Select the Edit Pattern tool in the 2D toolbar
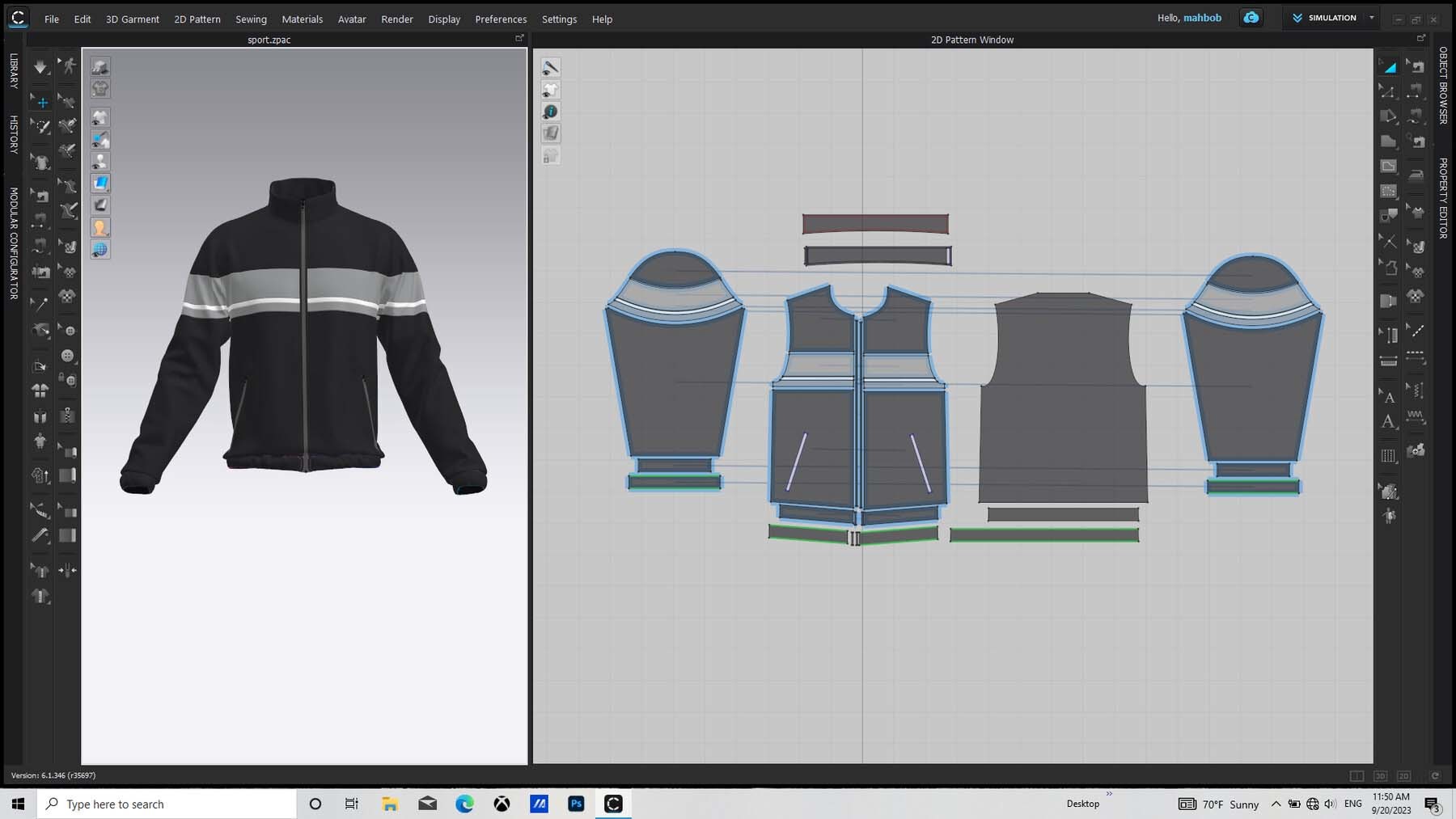 (1388, 91)
